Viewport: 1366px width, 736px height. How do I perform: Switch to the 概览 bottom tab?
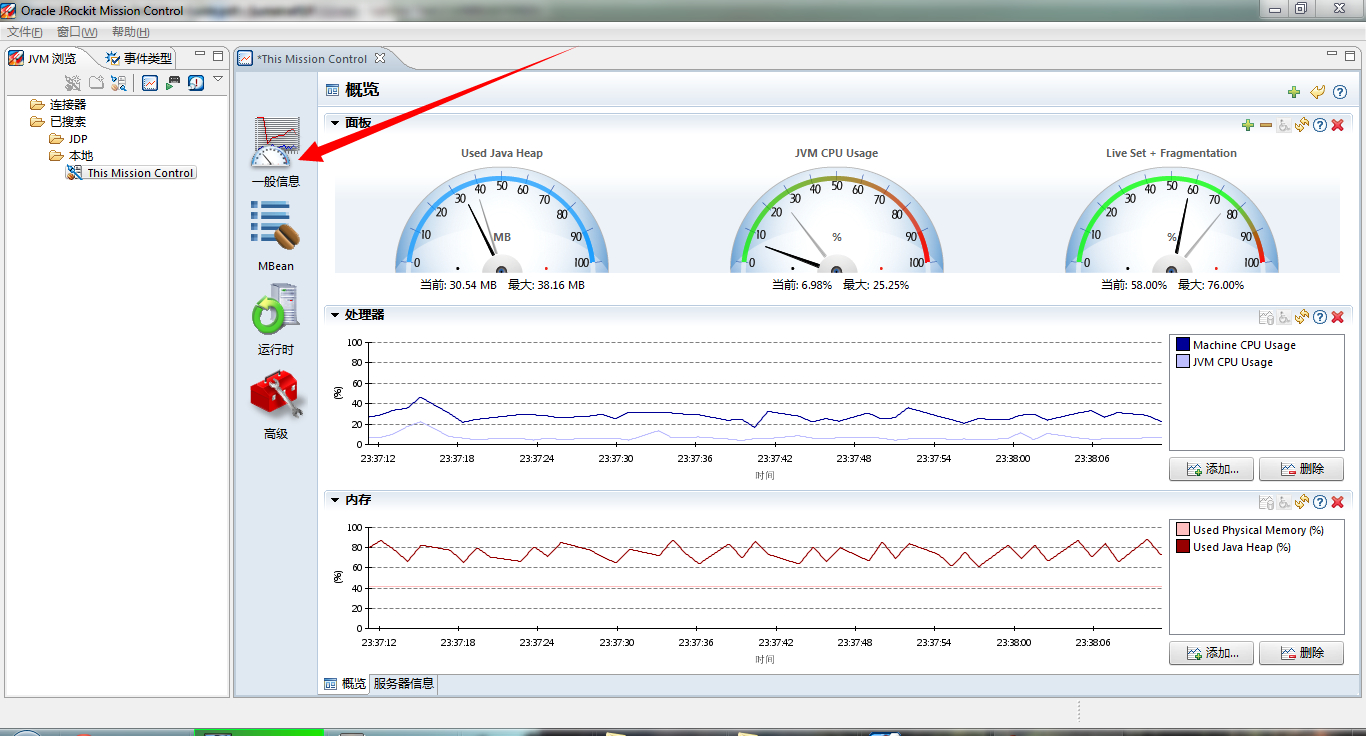pyautogui.click(x=345, y=684)
